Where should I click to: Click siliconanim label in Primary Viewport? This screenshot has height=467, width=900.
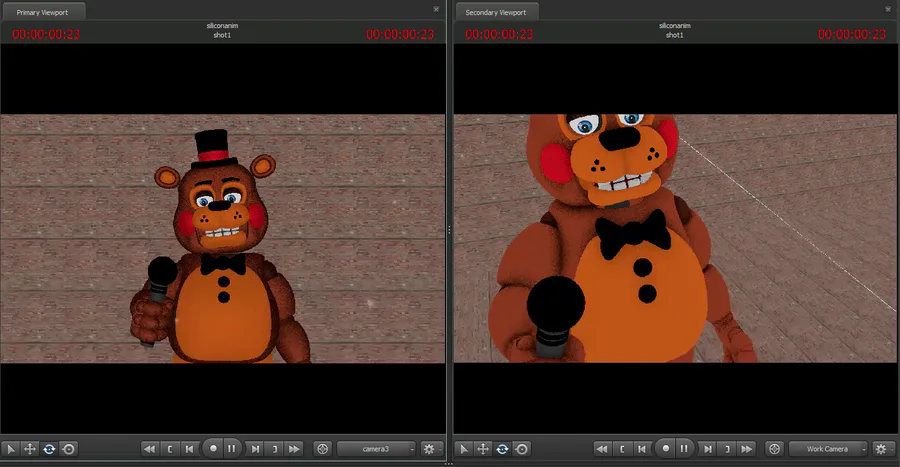point(222,26)
